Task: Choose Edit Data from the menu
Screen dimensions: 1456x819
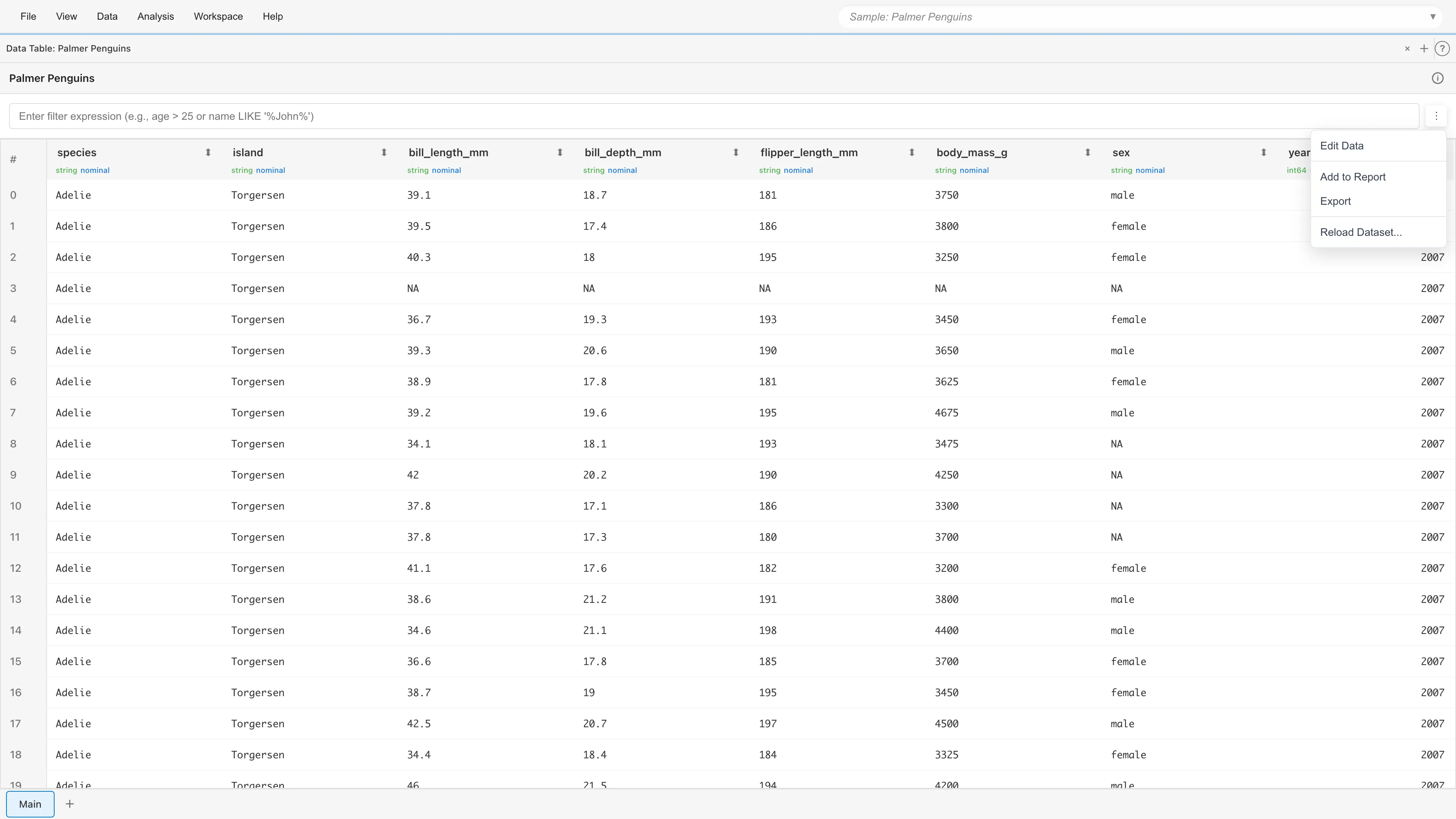Action: point(1341,146)
